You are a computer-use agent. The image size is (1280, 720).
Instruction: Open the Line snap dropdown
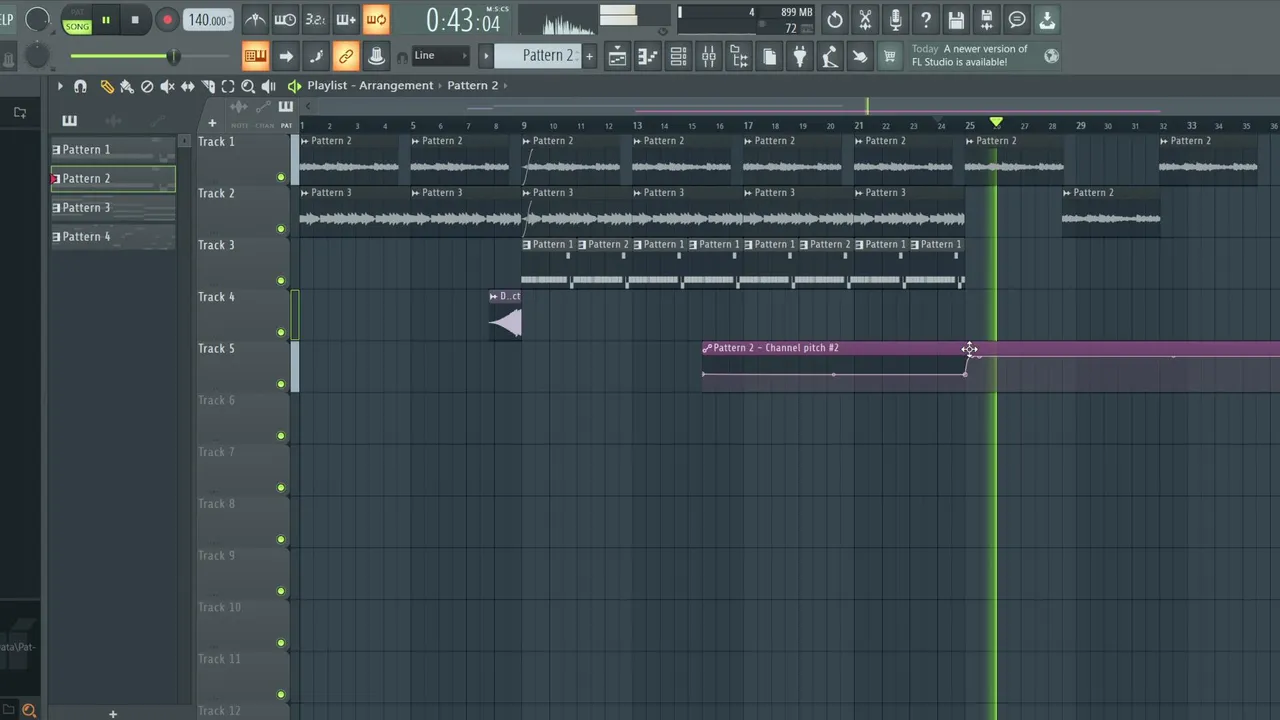[x=440, y=56]
